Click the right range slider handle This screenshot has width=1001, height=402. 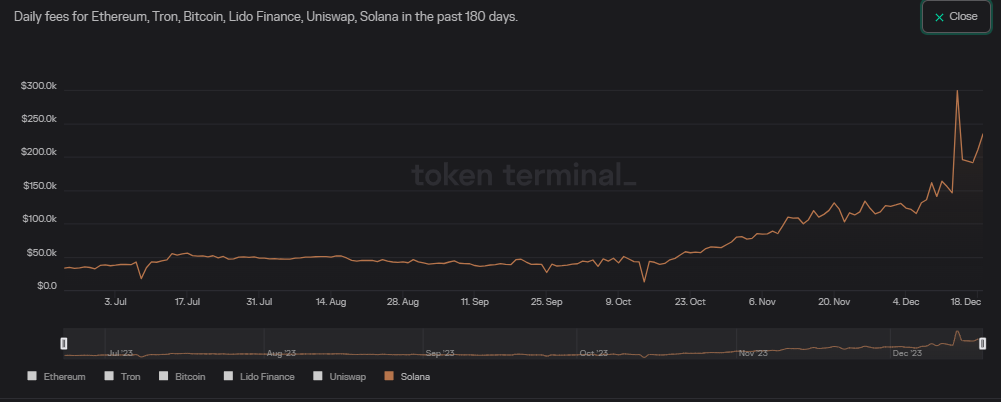(x=982, y=344)
